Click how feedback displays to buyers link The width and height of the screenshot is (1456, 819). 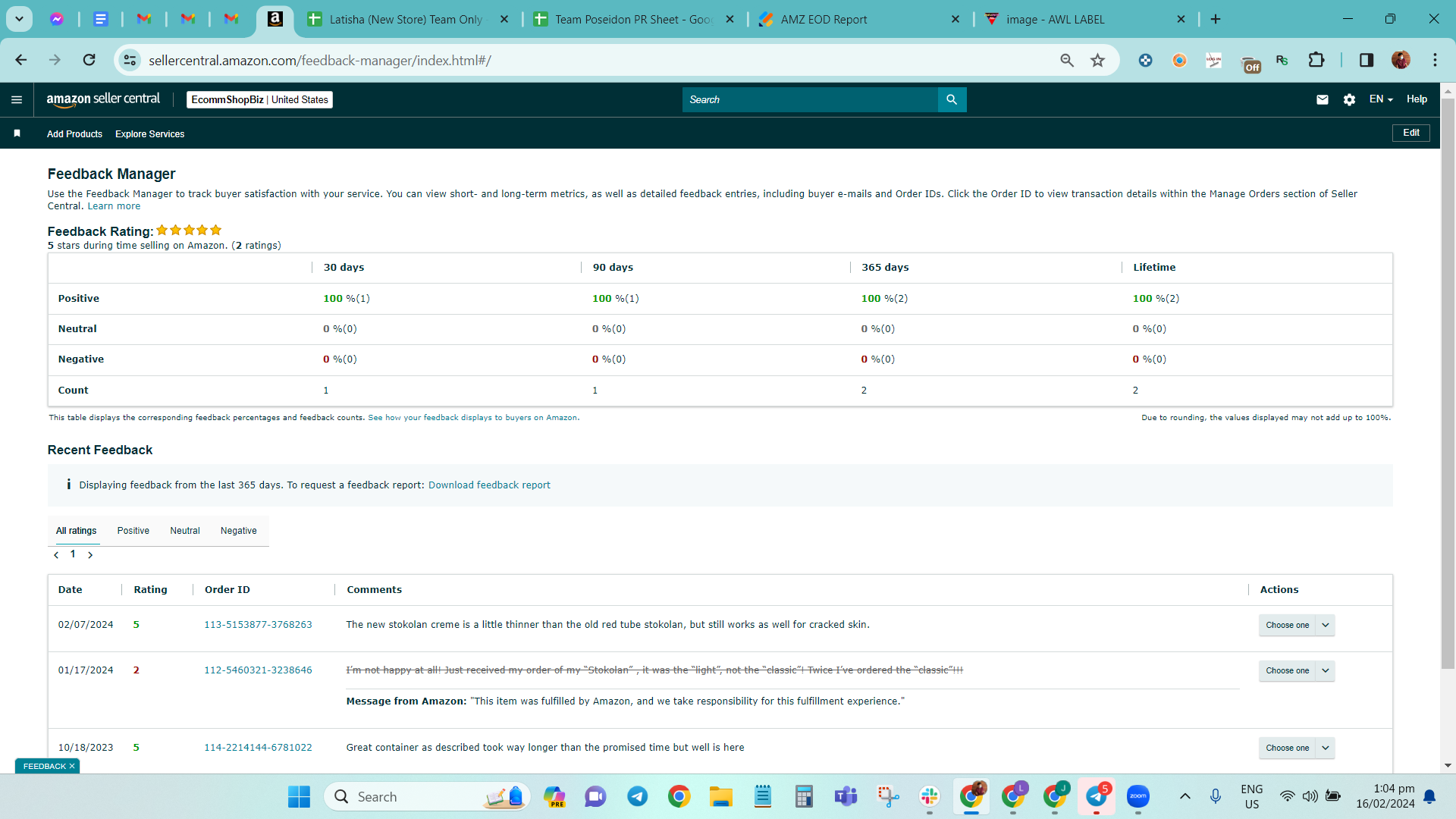click(x=473, y=418)
